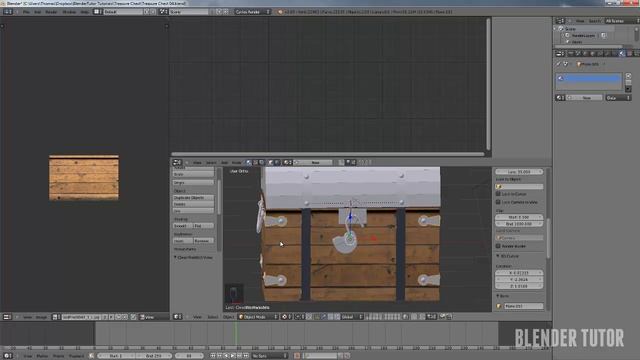Click the Lens value field
This screenshot has width=640, height=360.
click(519, 172)
